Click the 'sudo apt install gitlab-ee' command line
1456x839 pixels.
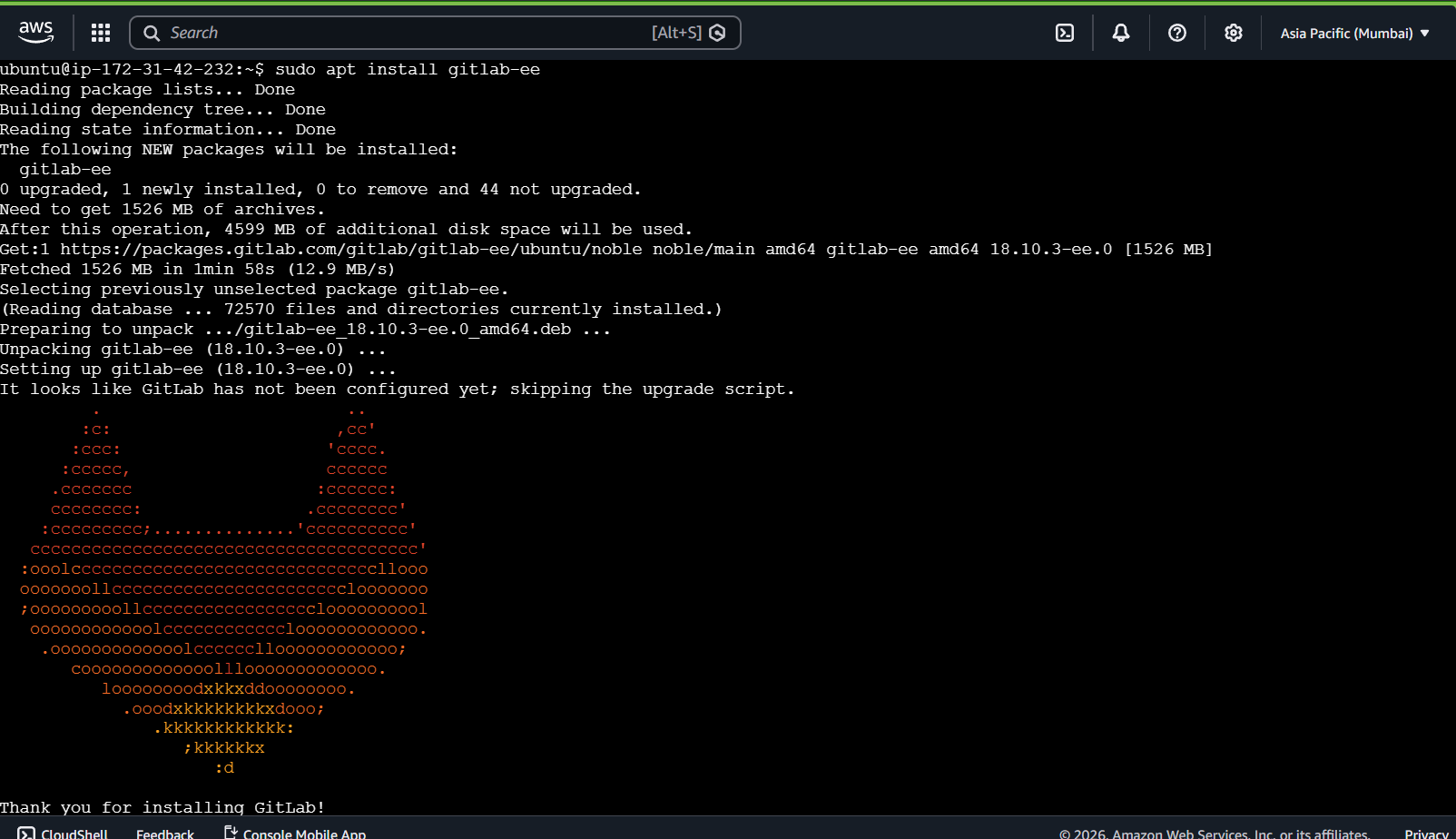pyautogui.click(x=407, y=70)
